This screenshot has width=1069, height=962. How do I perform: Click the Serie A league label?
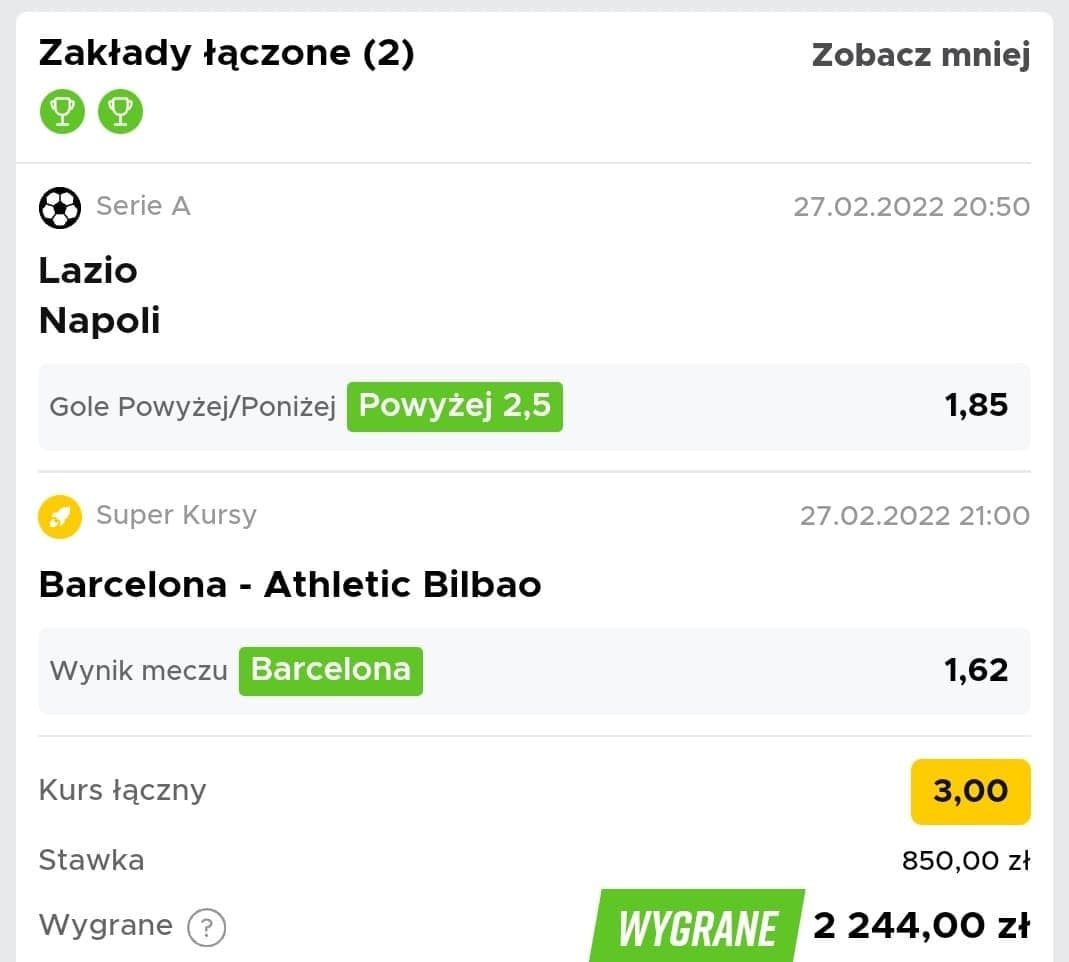pos(143,206)
